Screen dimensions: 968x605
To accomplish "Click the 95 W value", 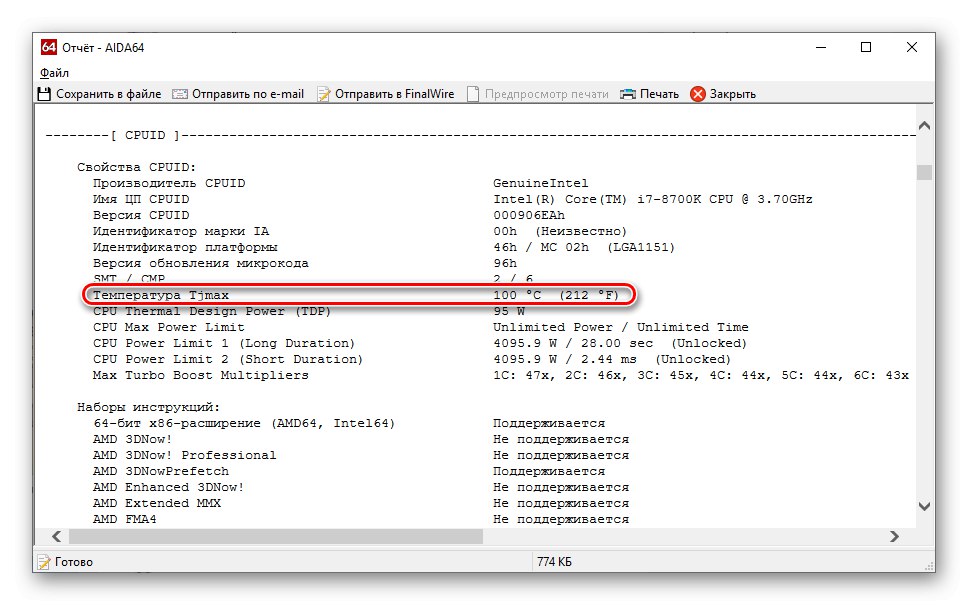I will click(509, 311).
